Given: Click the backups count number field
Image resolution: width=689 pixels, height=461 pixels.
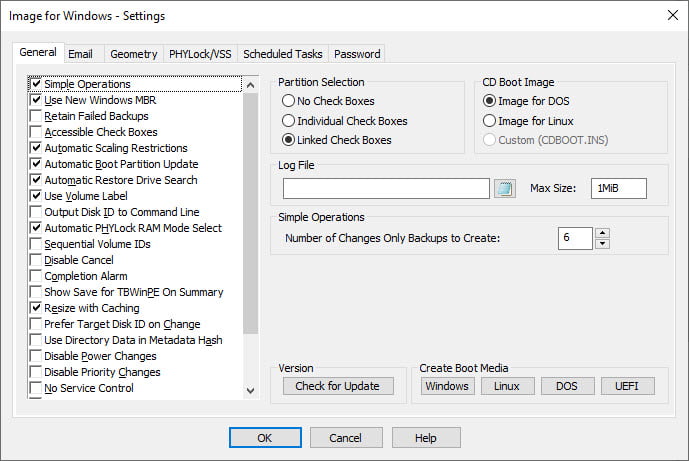Looking at the screenshot, I should pyautogui.click(x=575, y=238).
